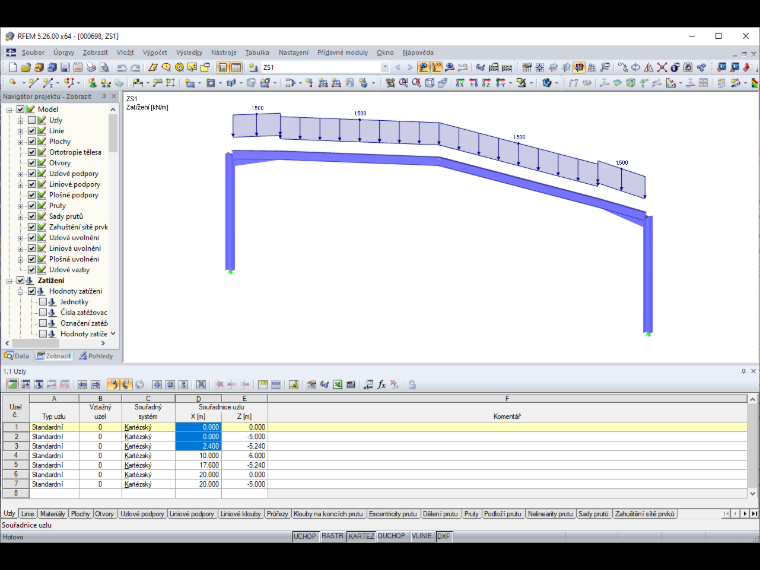Switch to the Pohledy navigator tab
Image resolution: width=760 pixels, height=570 pixels.
(x=96, y=356)
